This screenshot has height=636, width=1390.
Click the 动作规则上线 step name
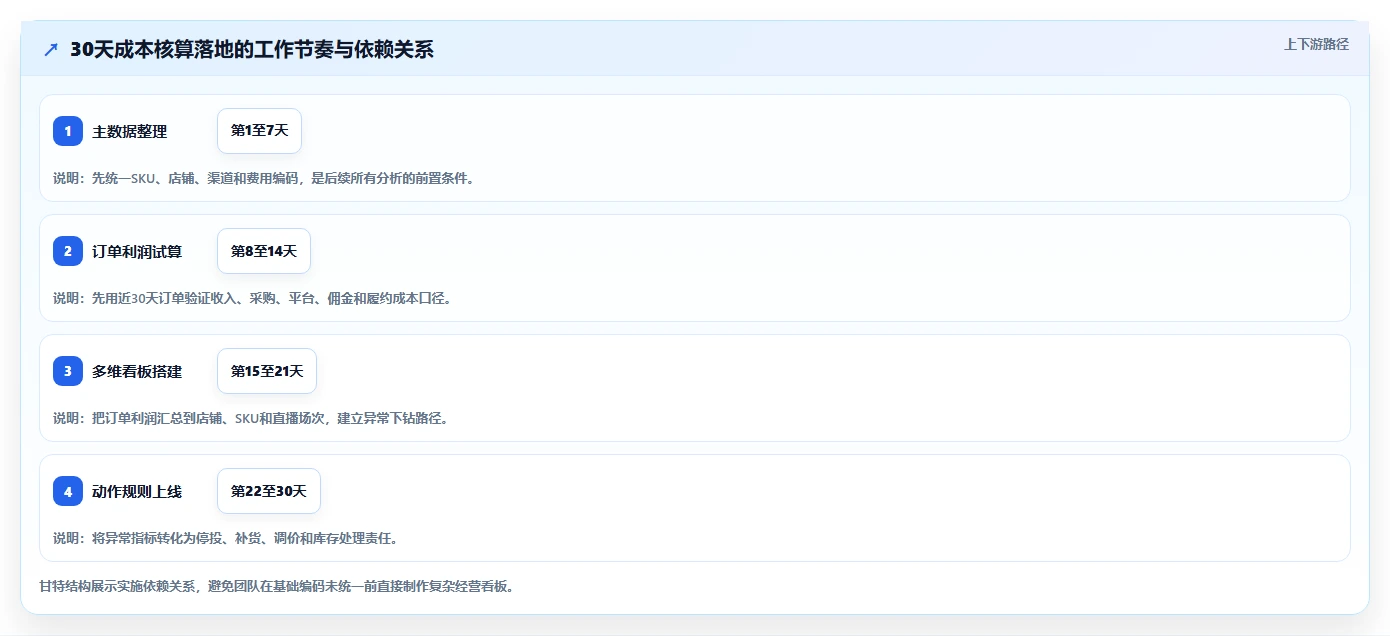(x=137, y=491)
